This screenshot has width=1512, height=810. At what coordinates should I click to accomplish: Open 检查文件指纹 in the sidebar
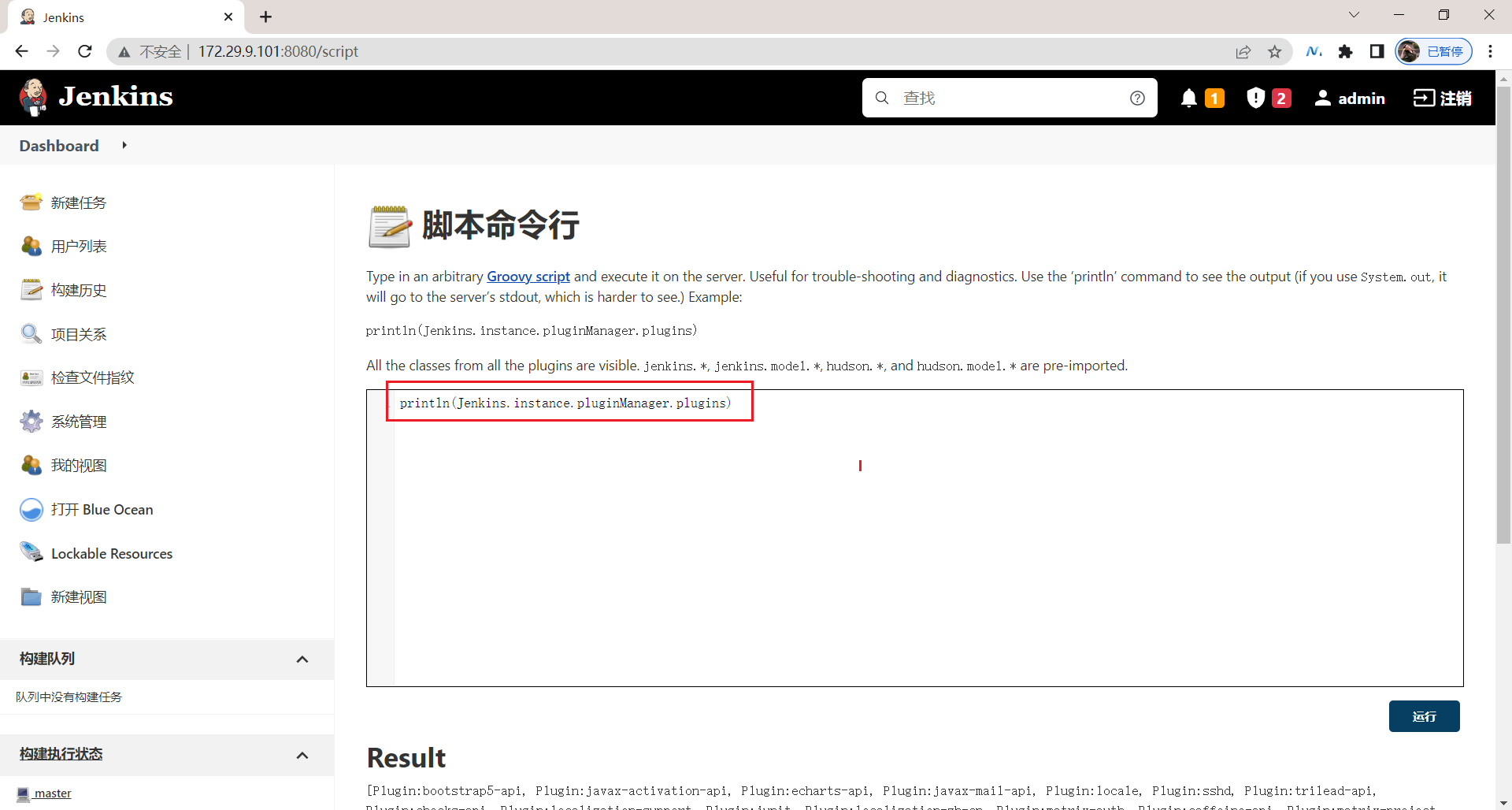coord(93,377)
